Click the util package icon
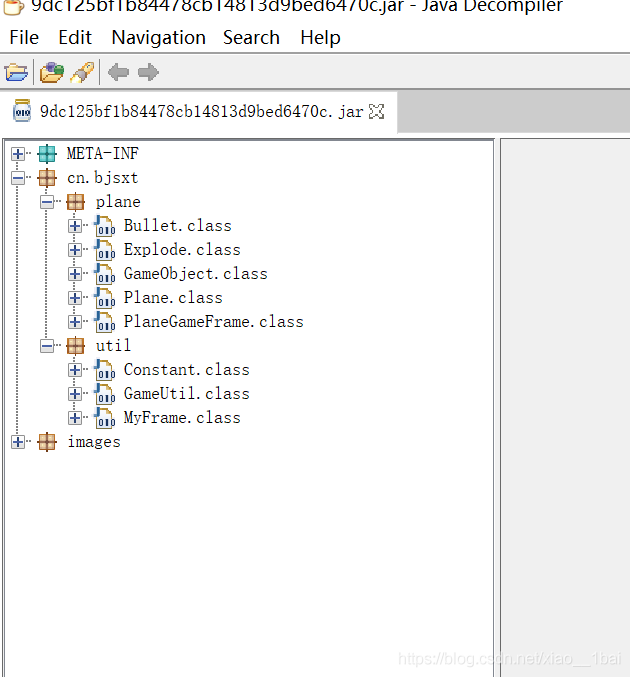The width and height of the screenshot is (630, 677). click(x=76, y=346)
